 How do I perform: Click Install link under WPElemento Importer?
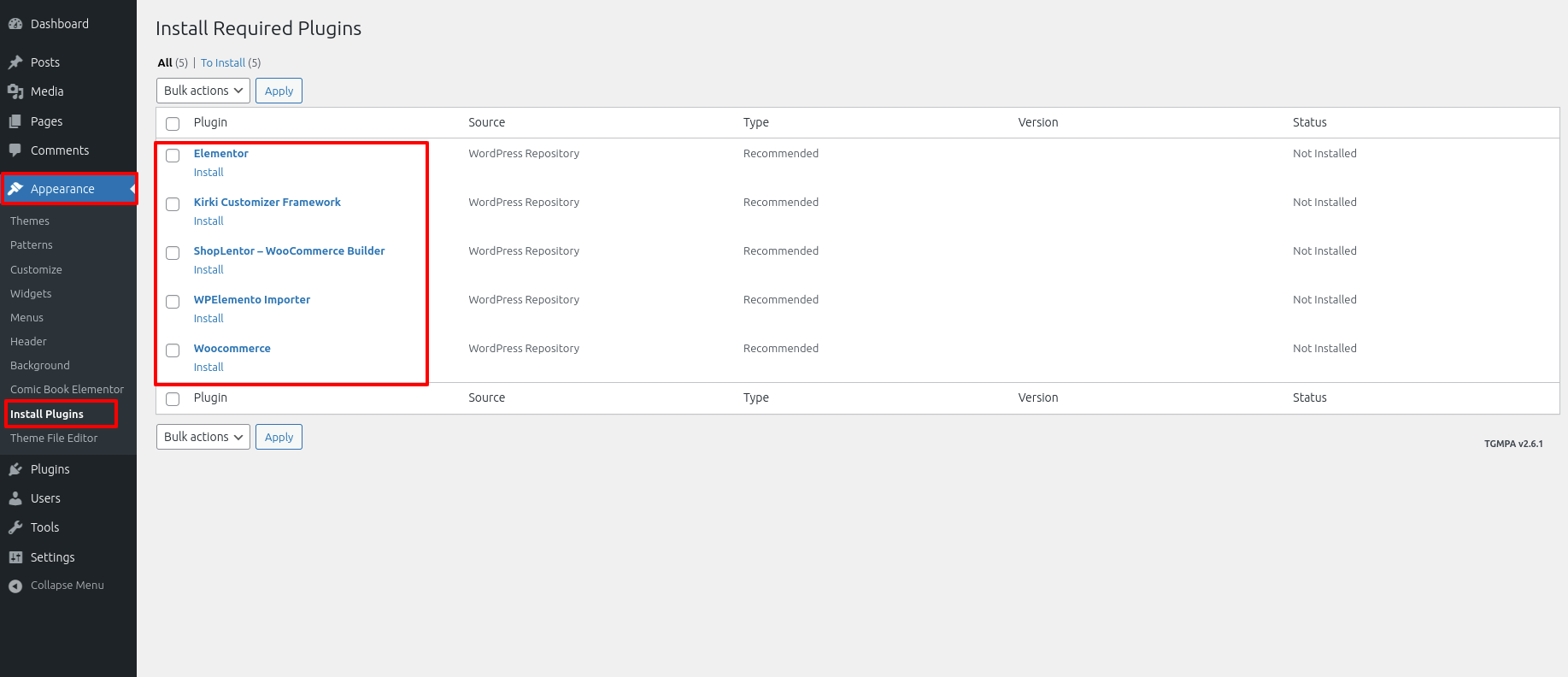point(208,318)
